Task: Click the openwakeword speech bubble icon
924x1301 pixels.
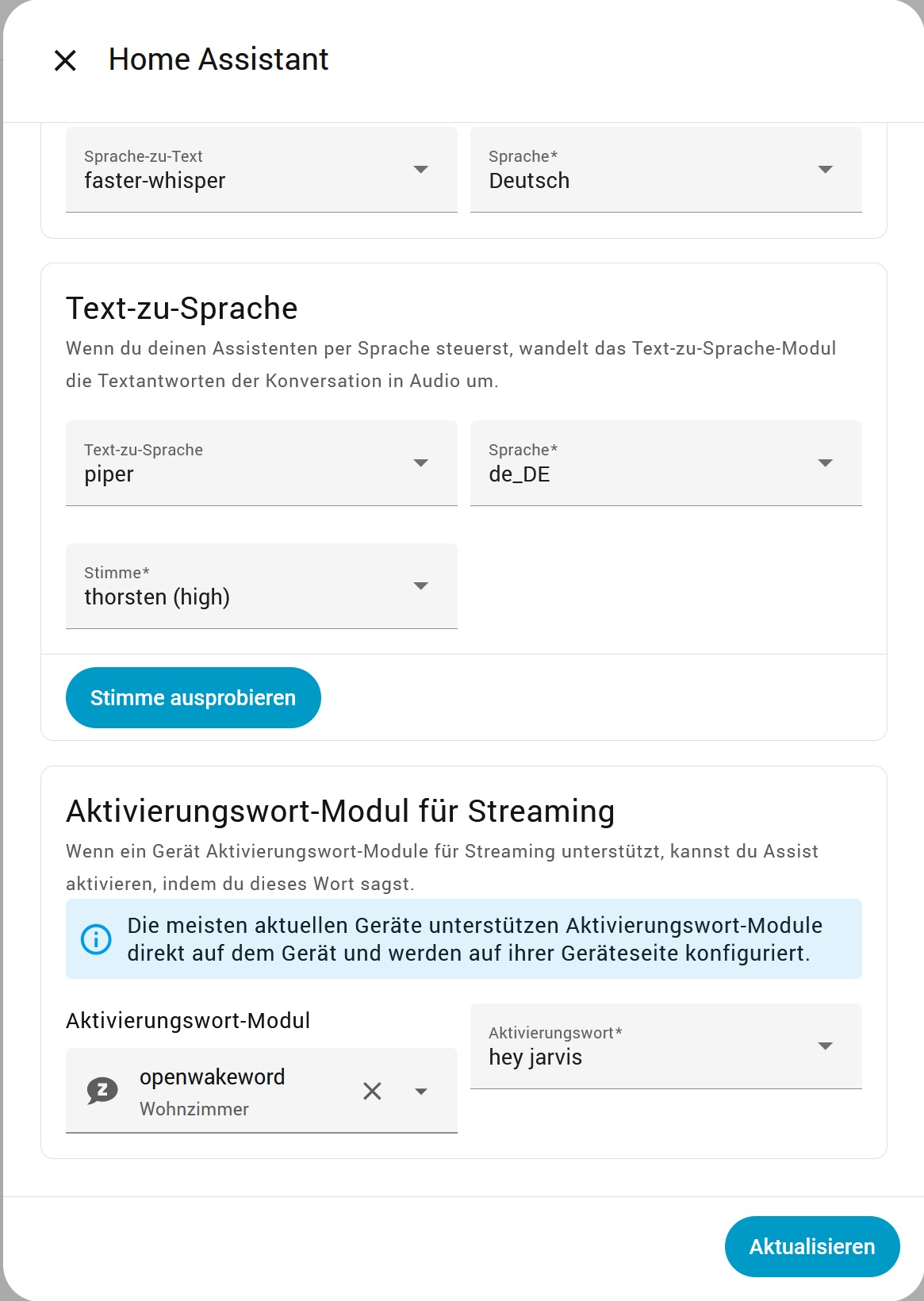Action: (x=102, y=1092)
